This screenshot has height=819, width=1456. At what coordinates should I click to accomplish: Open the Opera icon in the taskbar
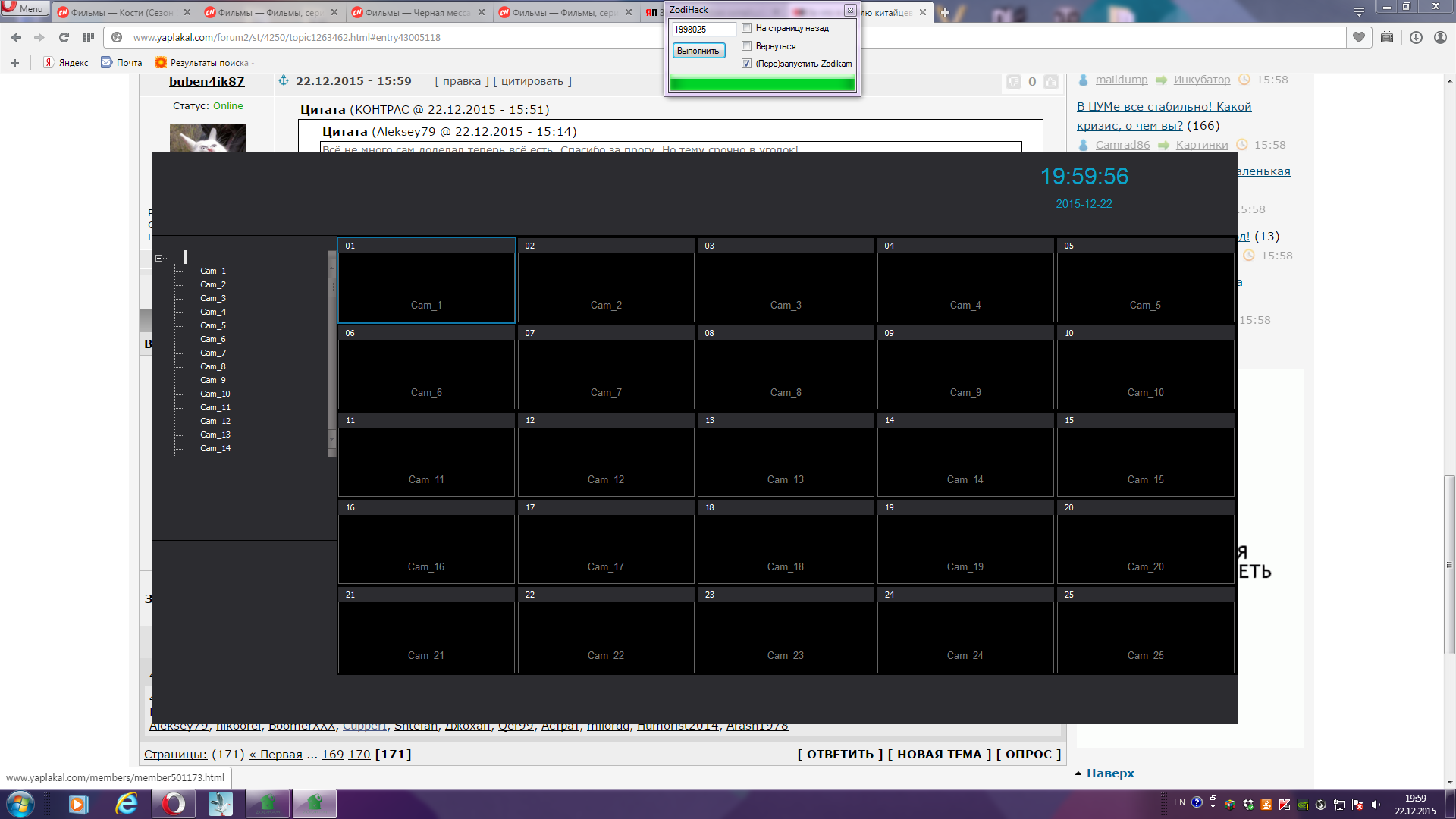pos(173,804)
